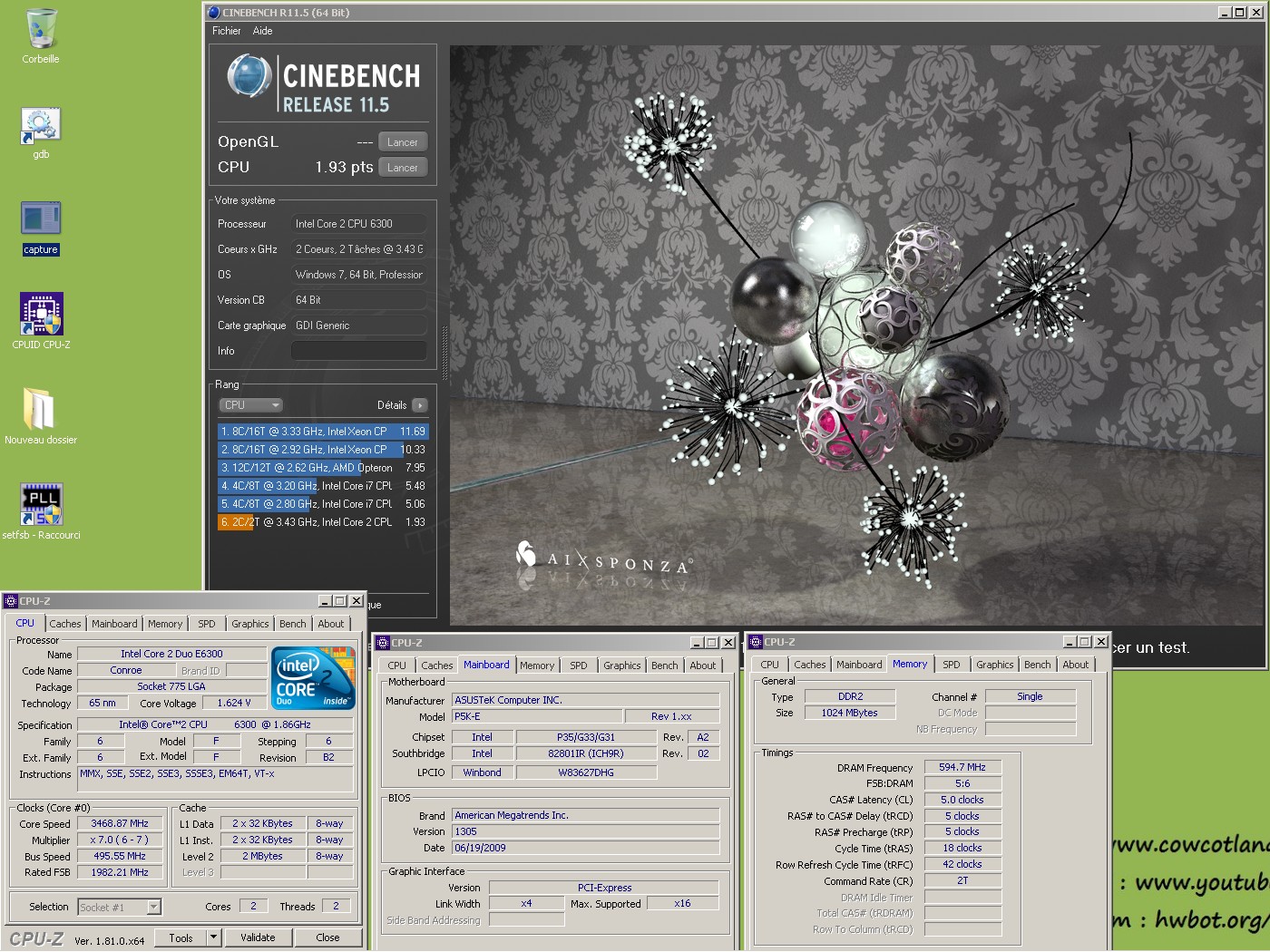Click the motherboard Model field P5K-E

tap(538, 716)
